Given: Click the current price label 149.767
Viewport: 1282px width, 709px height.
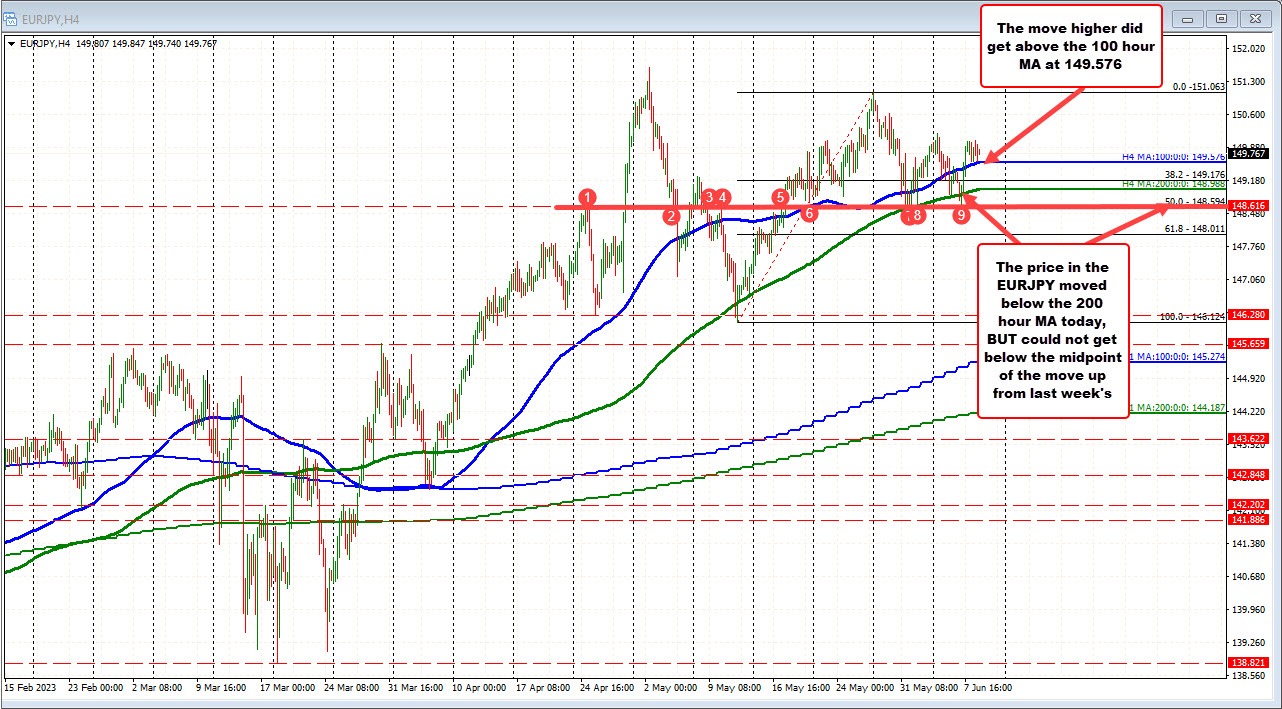Looking at the screenshot, I should coord(1250,153).
